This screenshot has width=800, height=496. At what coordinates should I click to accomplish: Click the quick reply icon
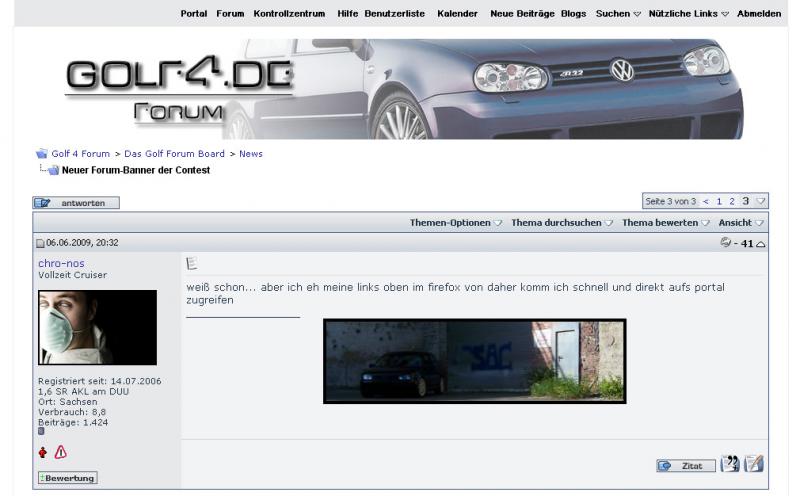[x=754, y=464]
